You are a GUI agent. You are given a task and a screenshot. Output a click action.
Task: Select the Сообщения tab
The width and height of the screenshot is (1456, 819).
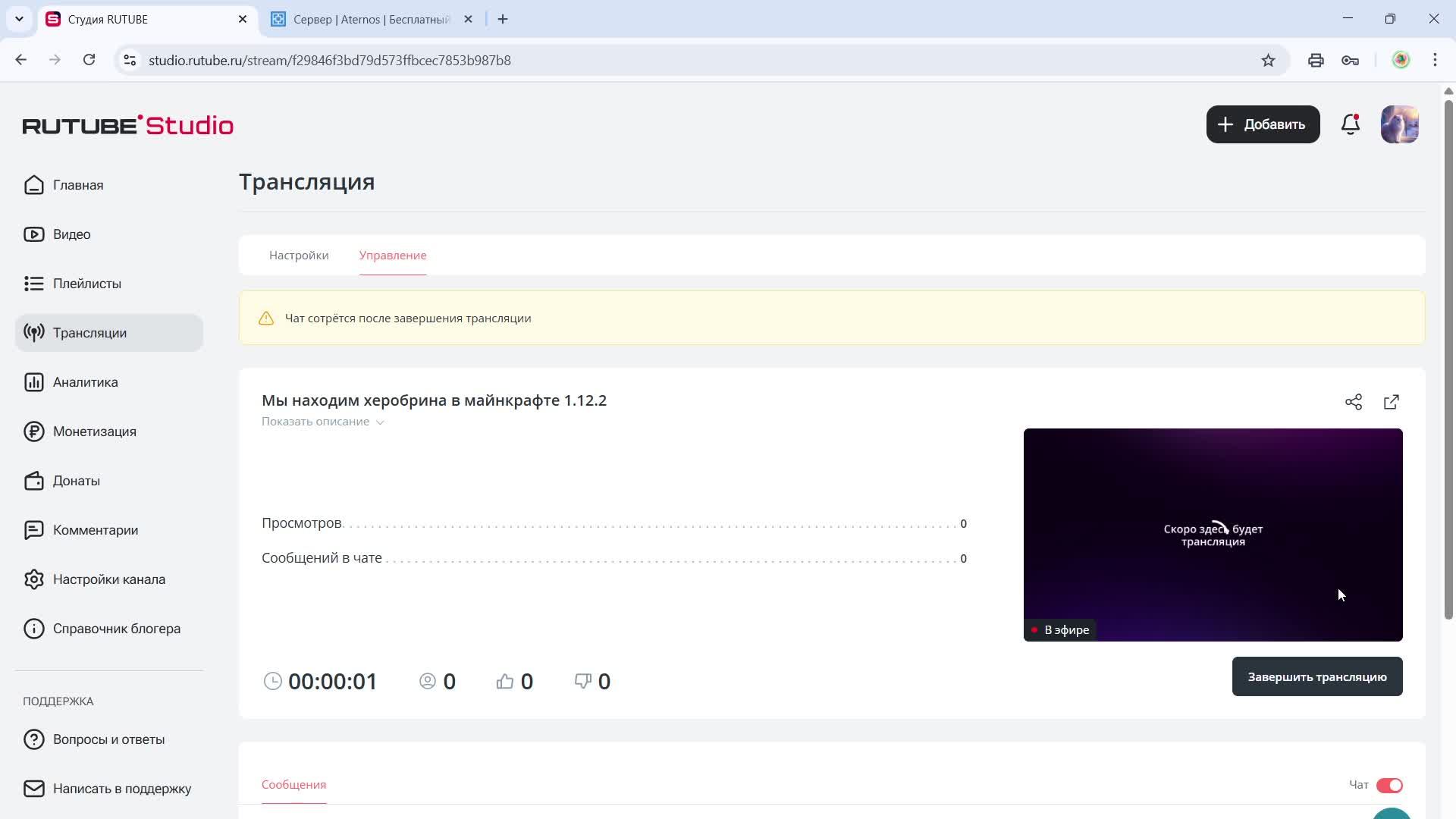pyautogui.click(x=293, y=785)
